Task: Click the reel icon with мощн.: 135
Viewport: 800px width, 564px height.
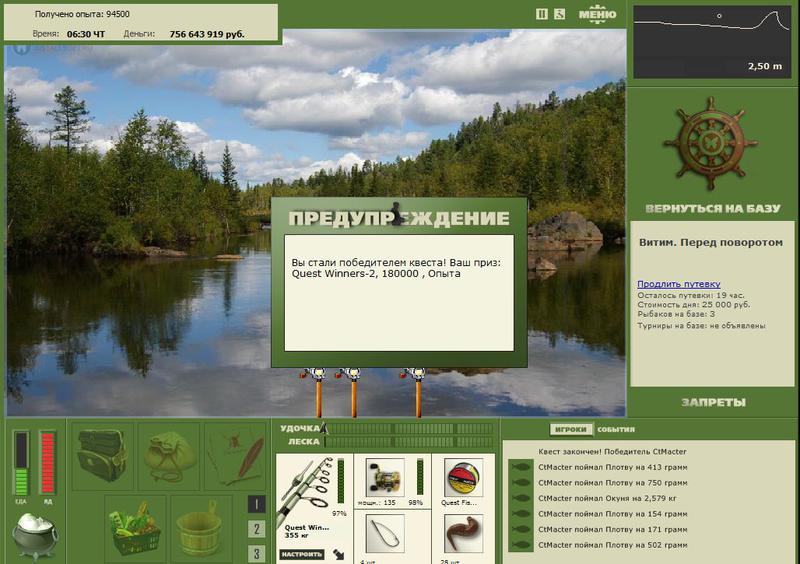Action: (385, 478)
